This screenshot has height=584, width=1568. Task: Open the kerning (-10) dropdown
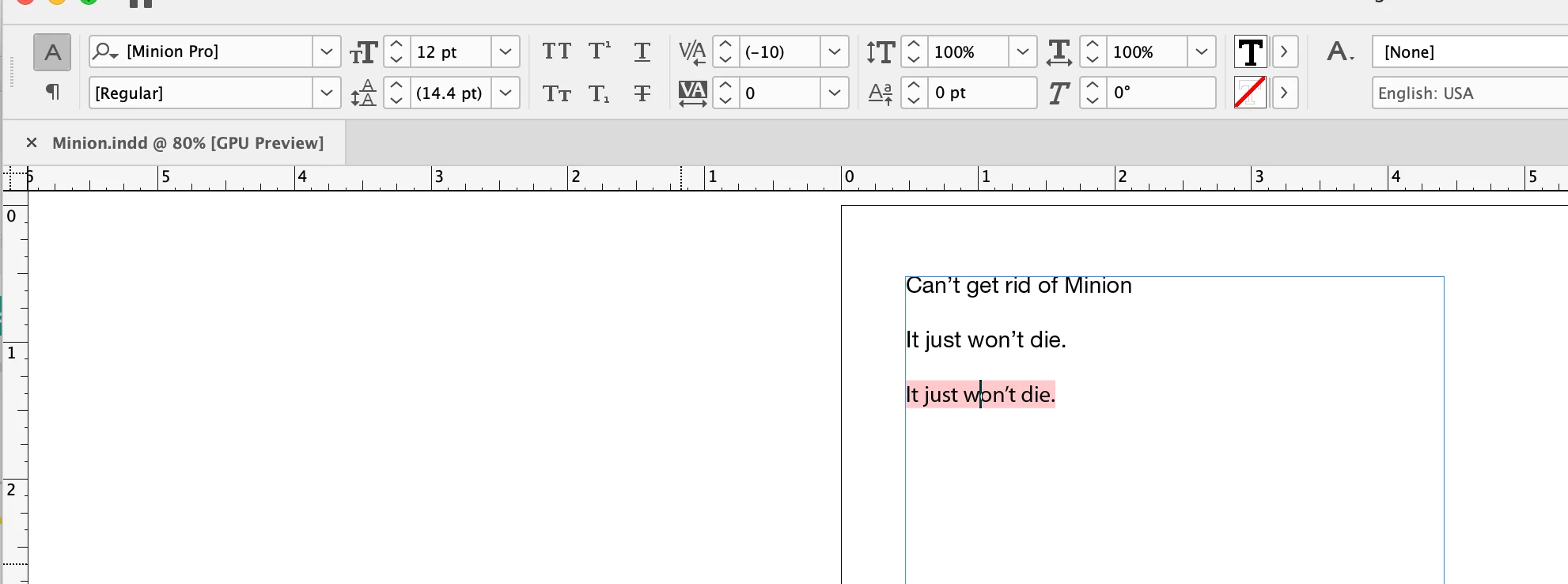coord(834,51)
